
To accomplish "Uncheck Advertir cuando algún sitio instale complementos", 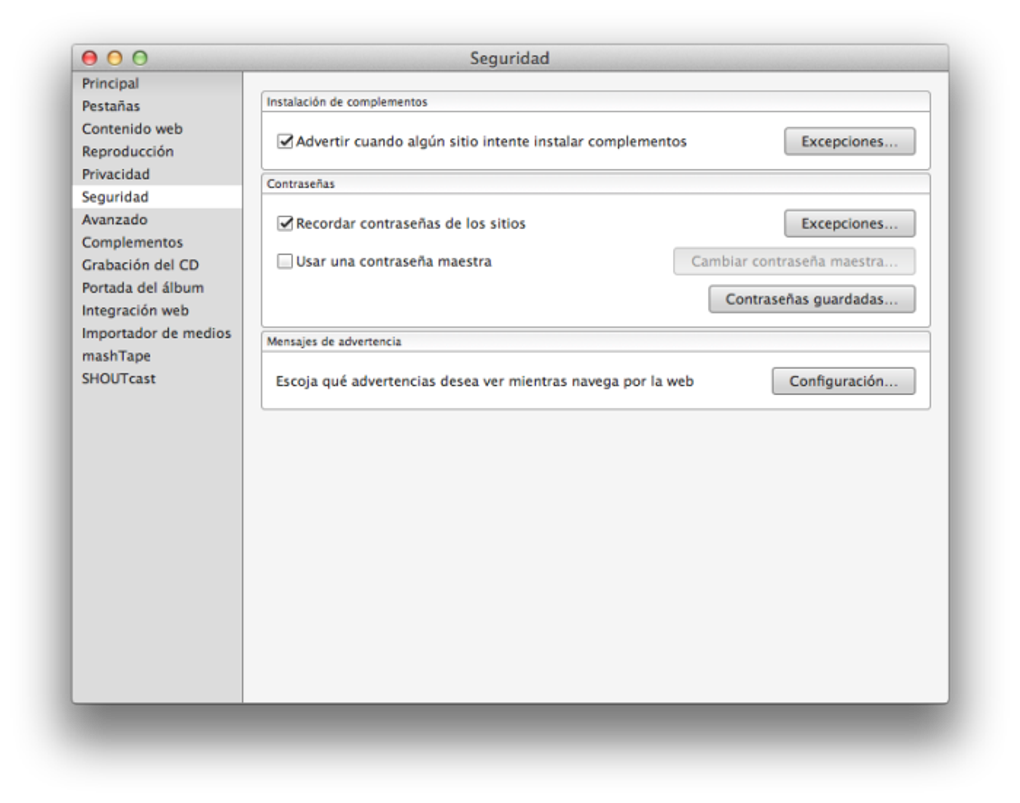I will [x=285, y=141].
